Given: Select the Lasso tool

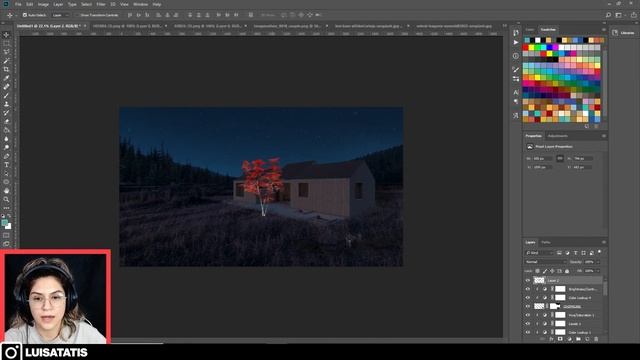Looking at the screenshot, I should click(x=6, y=52).
